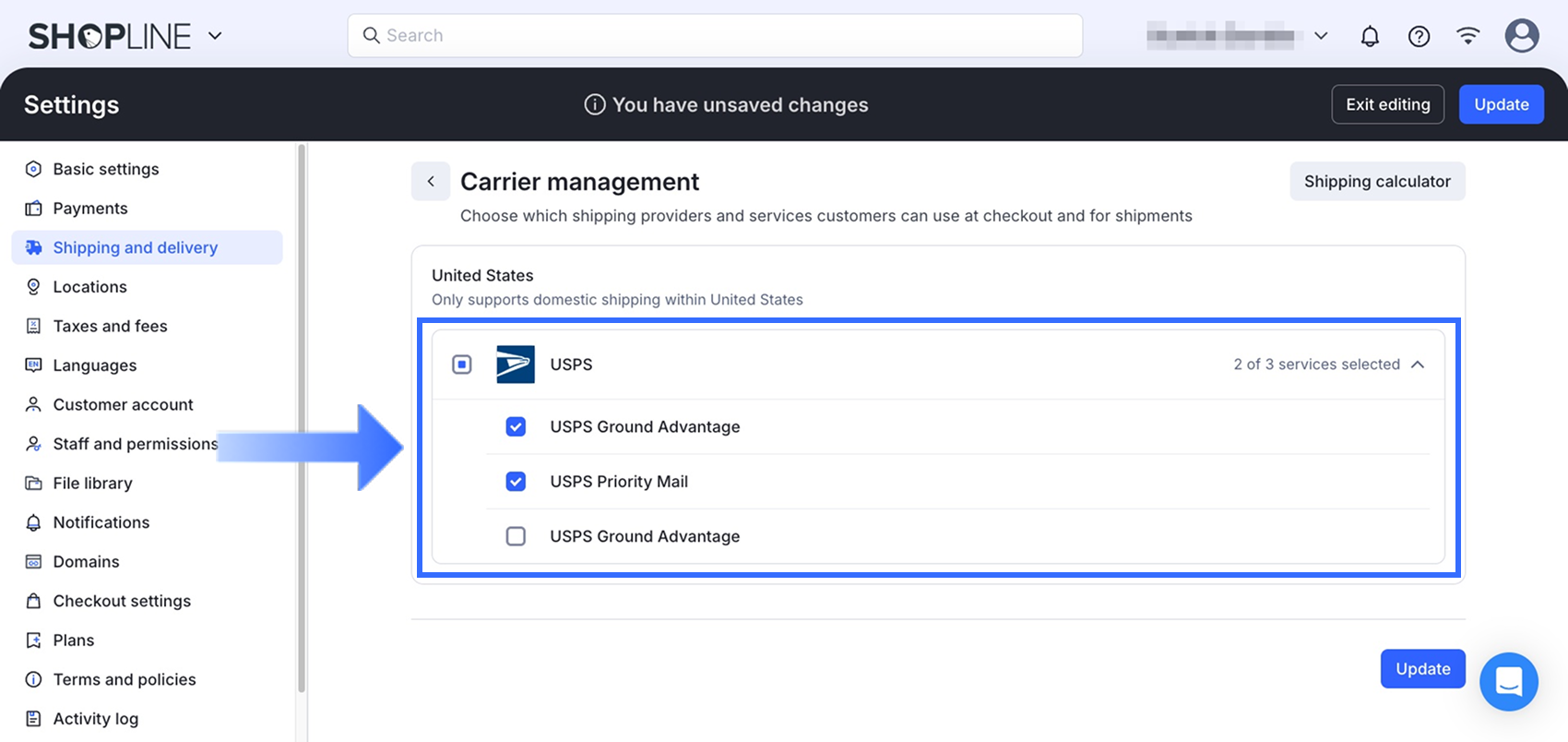Viewport: 1568px width, 742px height.
Task: Click the Wi-Fi signal icon
Action: pyautogui.click(x=1467, y=36)
